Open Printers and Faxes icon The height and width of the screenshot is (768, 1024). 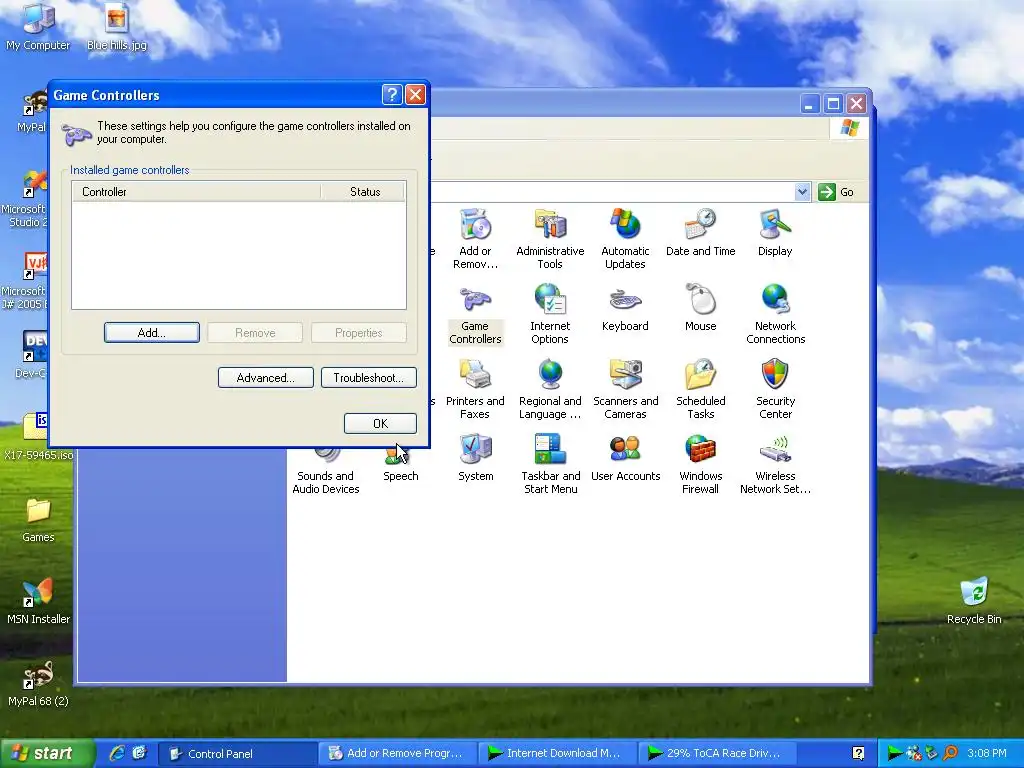[475, 389]
